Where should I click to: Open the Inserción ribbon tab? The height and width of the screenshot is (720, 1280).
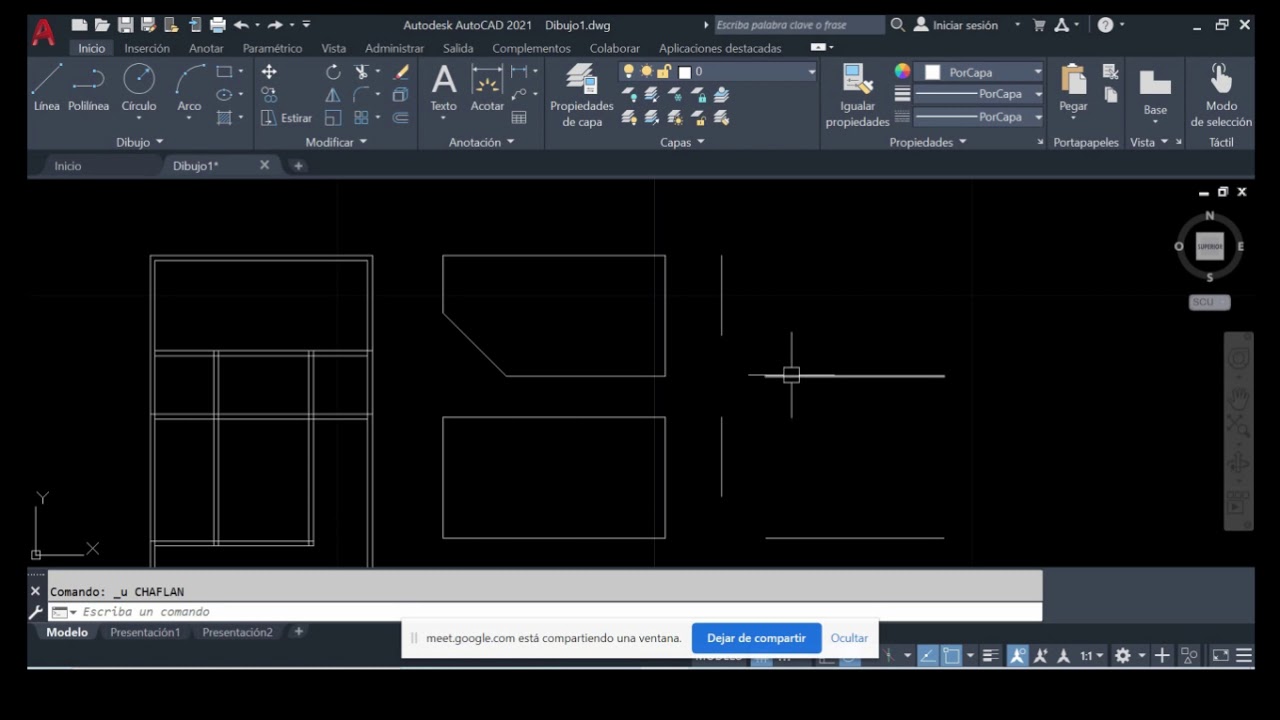point(147,48)
